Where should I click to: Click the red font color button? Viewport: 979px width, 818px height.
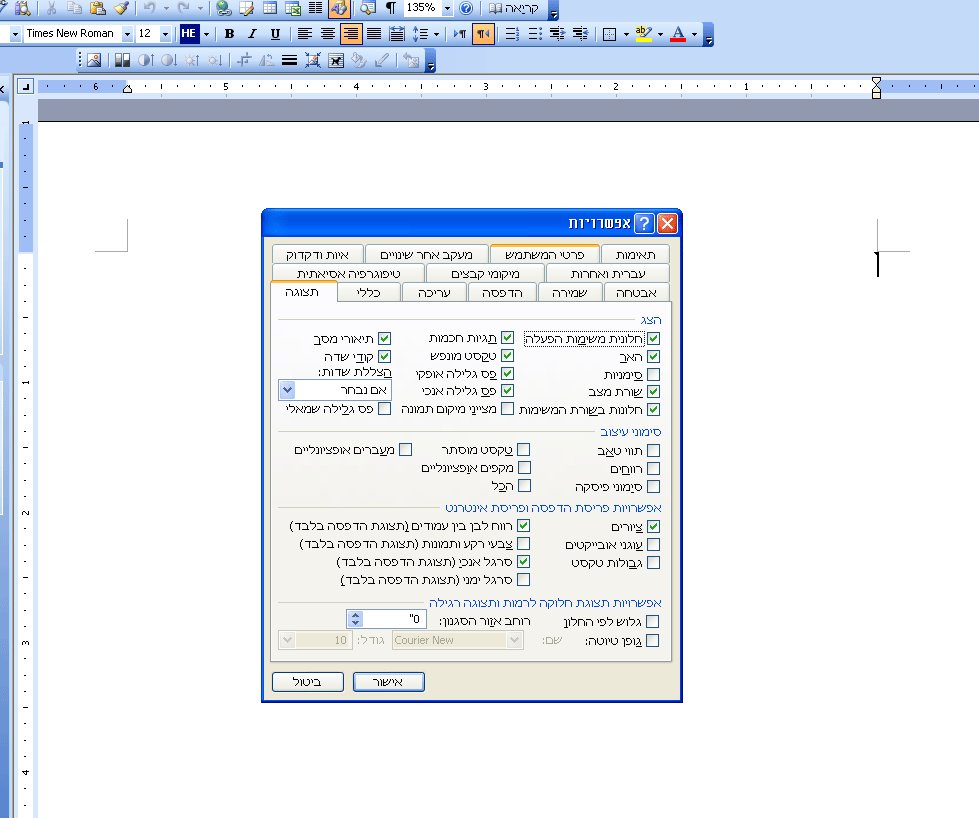click(x=678, y=34)
